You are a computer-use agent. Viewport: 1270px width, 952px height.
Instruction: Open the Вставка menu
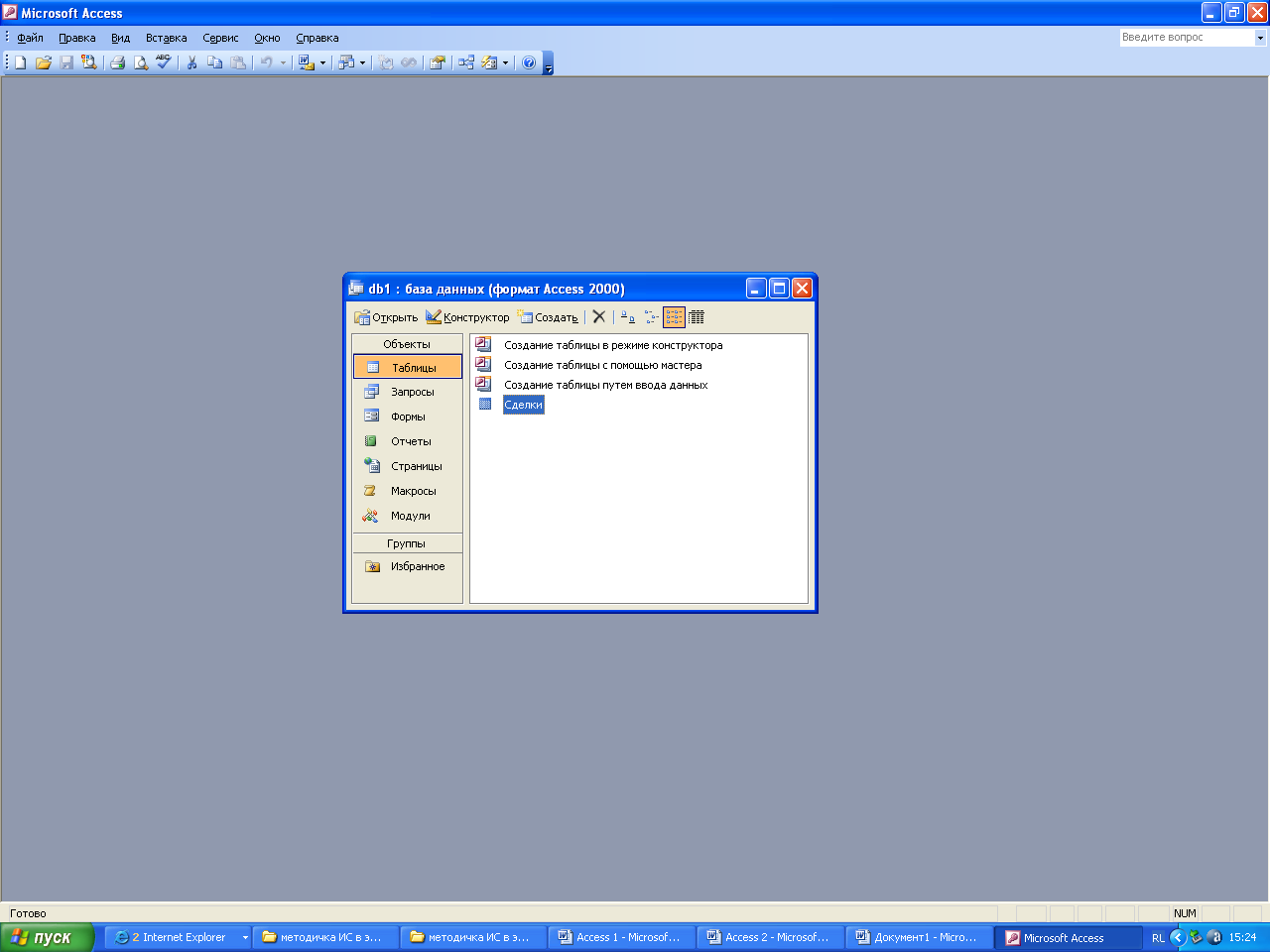166,38
